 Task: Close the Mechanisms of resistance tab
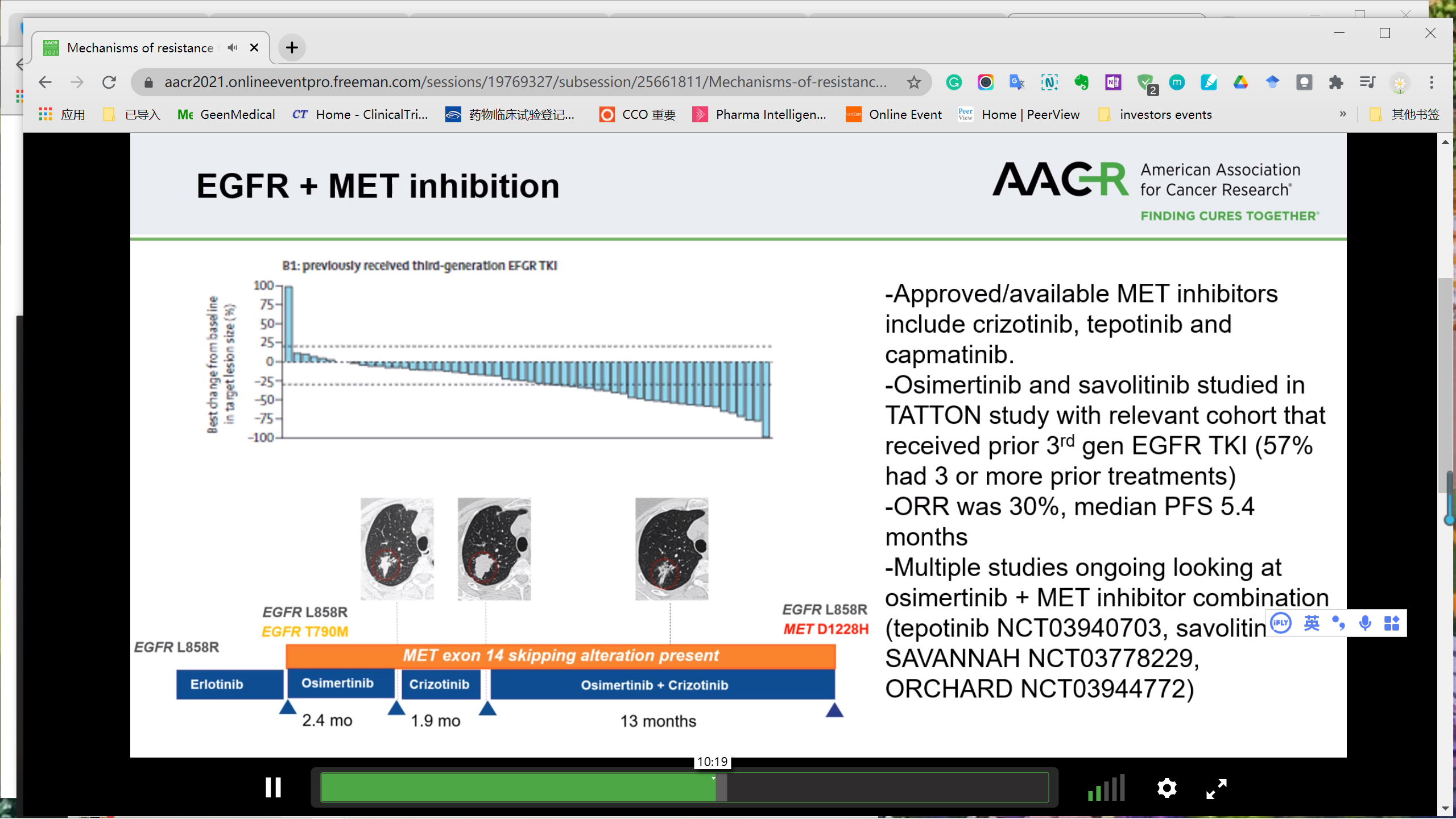pos(254,48)
